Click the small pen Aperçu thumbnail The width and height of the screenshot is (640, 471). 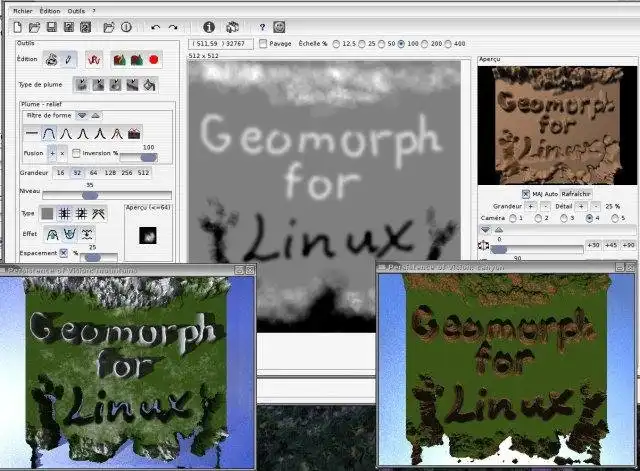[x=148, y=236]
